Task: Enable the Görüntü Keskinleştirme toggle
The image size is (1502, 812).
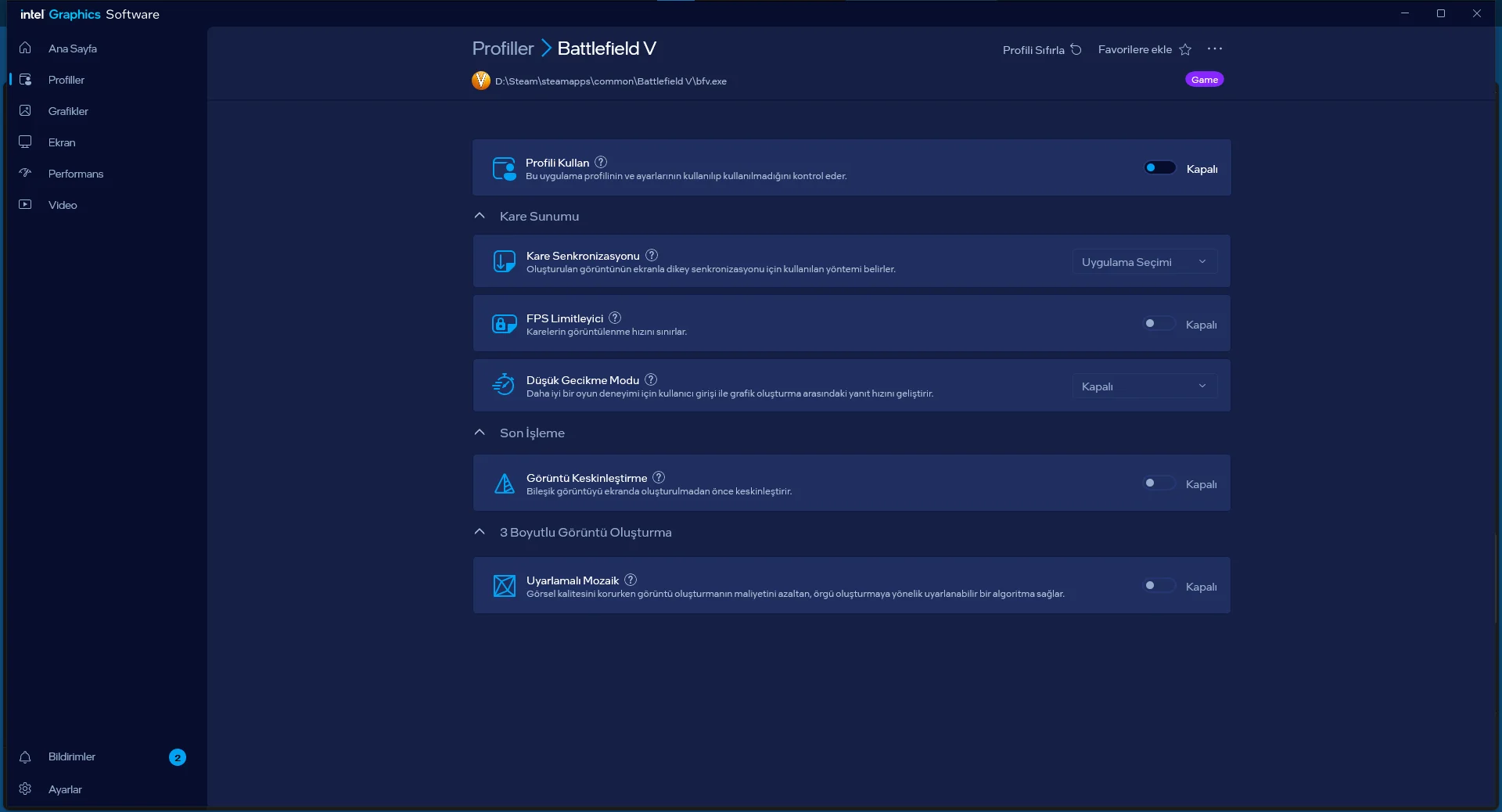Action: tap(1159, 483)
